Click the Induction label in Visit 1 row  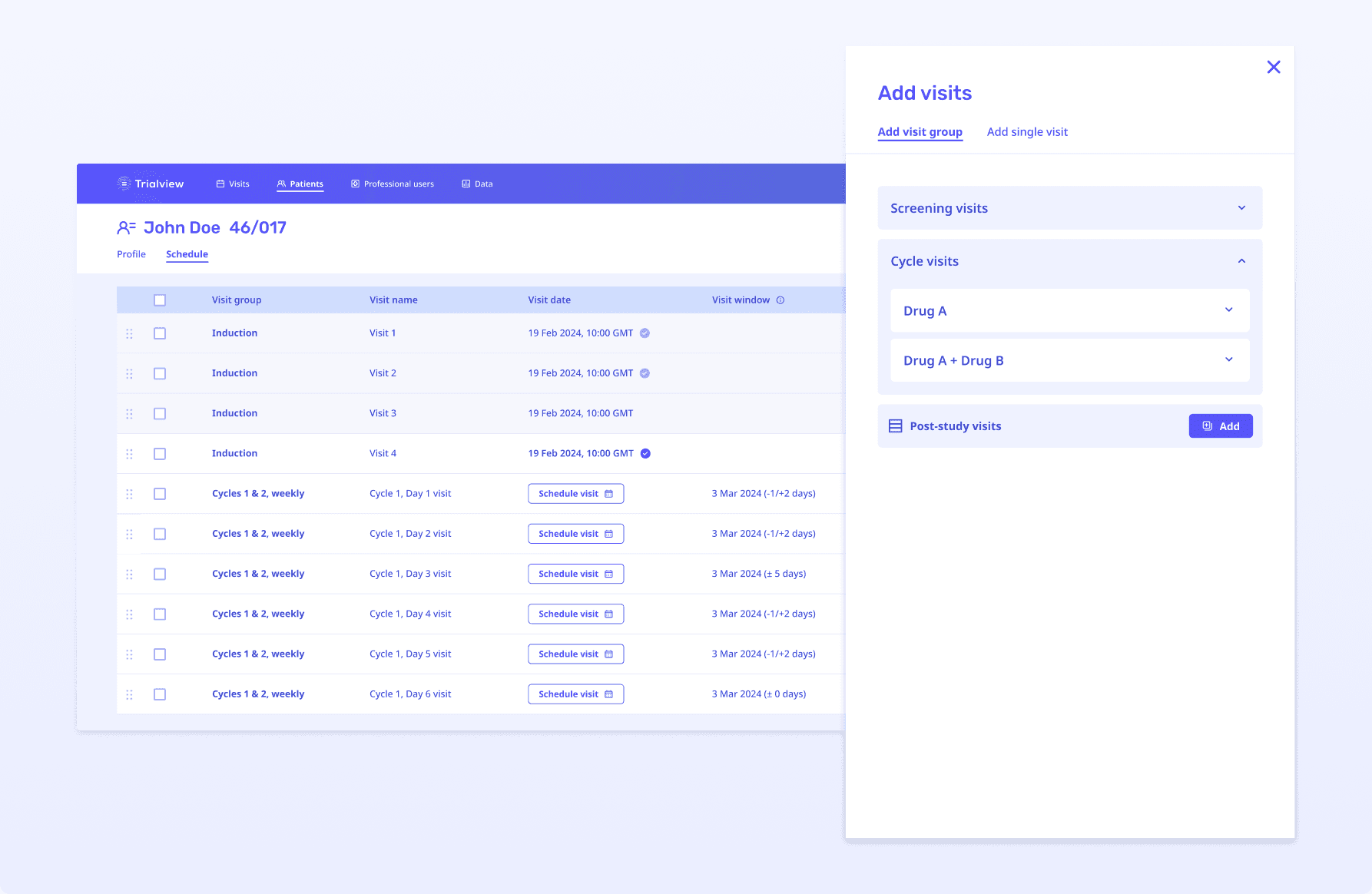click(x=234, y=333)
